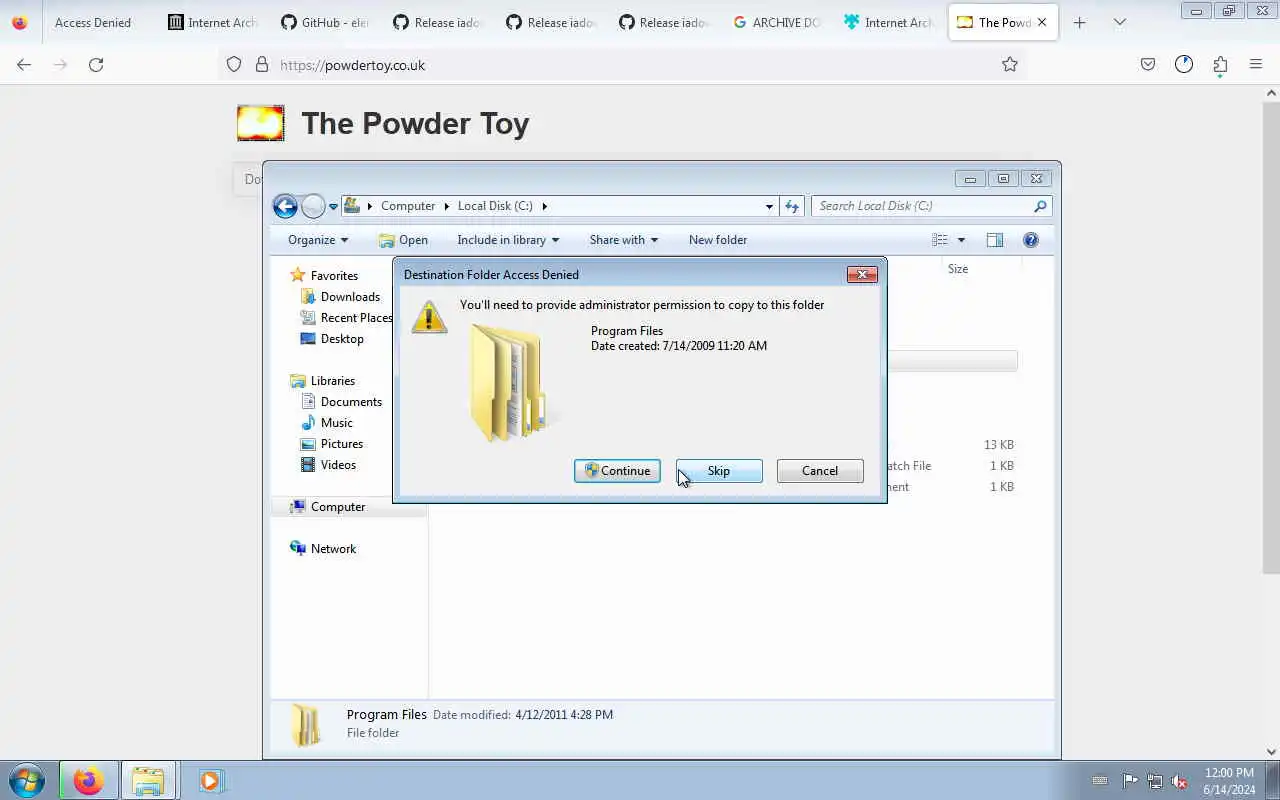Open Include in library dropdown
Viewport: 1280px width, 800px height.
coord(508,240)
